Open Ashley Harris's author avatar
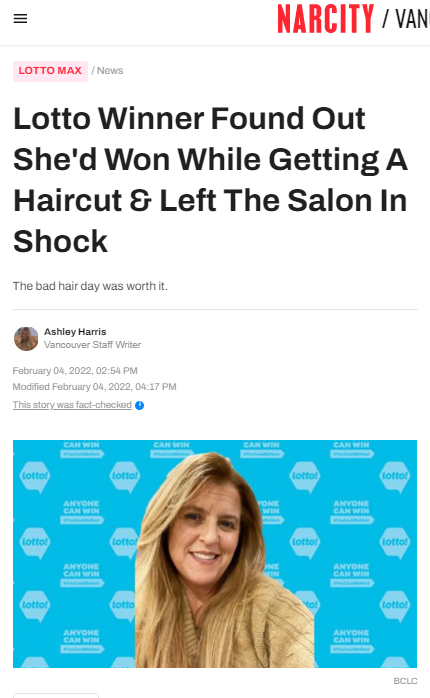The image size is (430, 698). pyautogui.click(x=26, y=338)
